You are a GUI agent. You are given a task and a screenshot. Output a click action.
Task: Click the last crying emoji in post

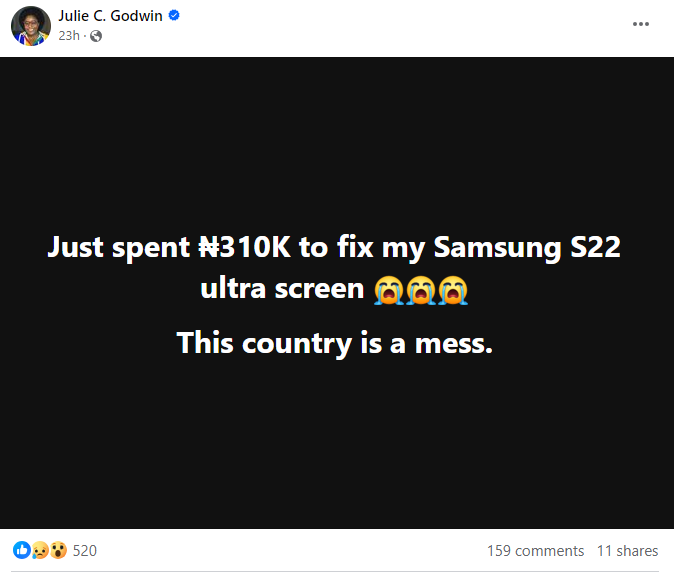pyautogui.click(x=453, y=290)
